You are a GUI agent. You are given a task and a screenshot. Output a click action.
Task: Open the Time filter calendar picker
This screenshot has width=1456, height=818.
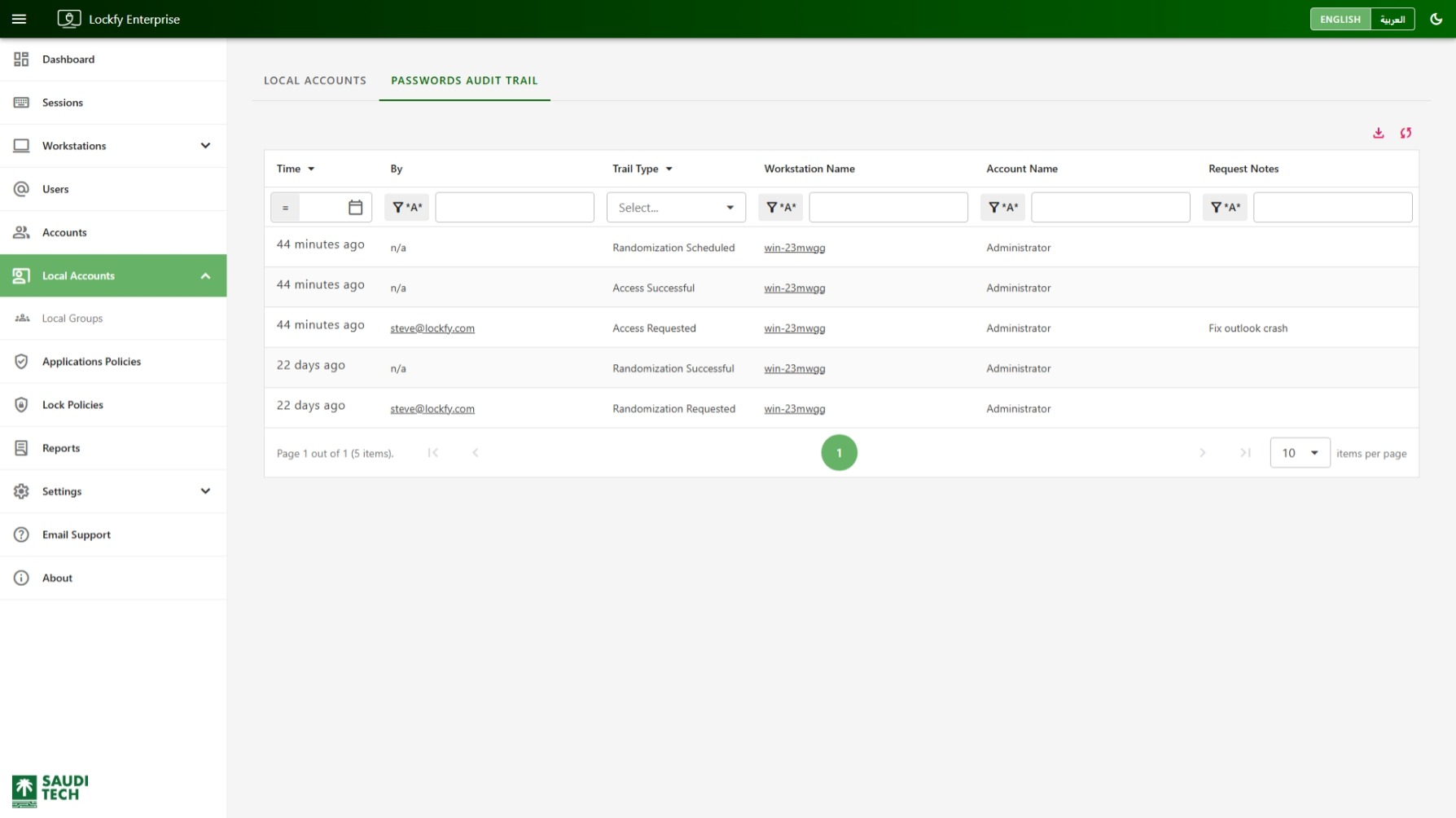(x=356, y=208)
